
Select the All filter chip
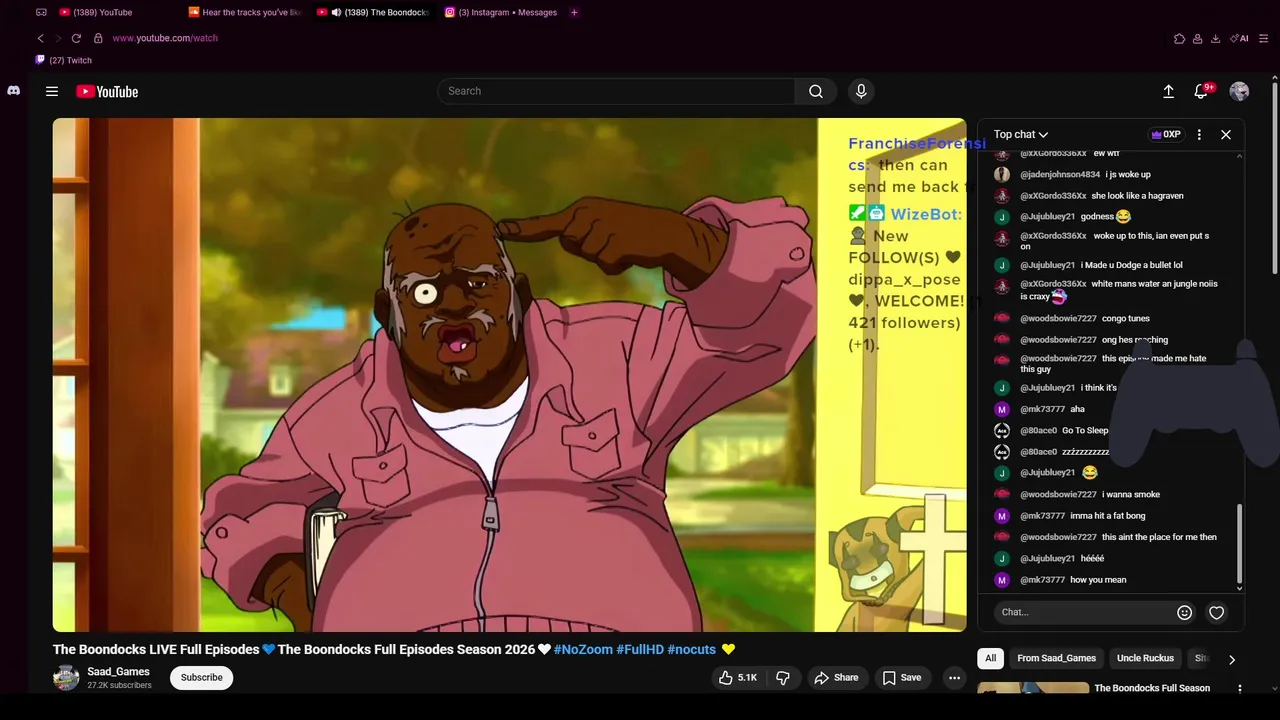990,658
